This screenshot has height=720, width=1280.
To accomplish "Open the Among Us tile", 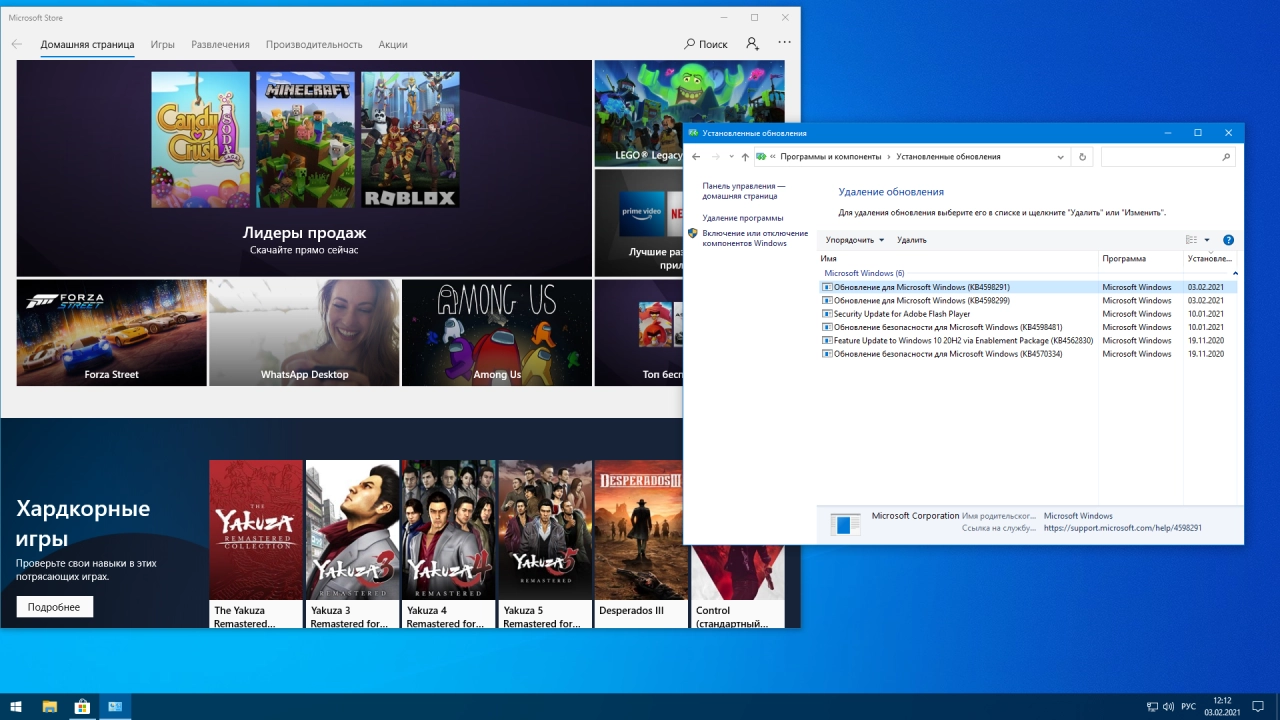I will 497,332.
